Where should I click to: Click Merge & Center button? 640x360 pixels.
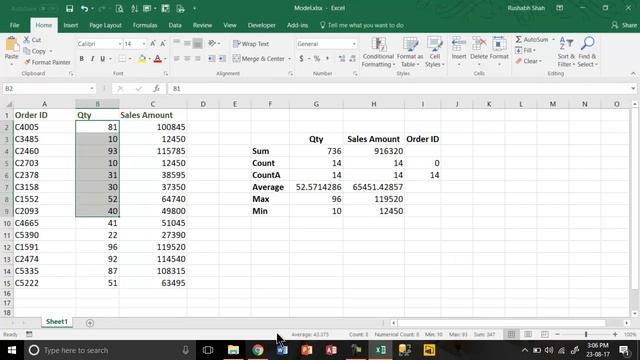[259, 59]
